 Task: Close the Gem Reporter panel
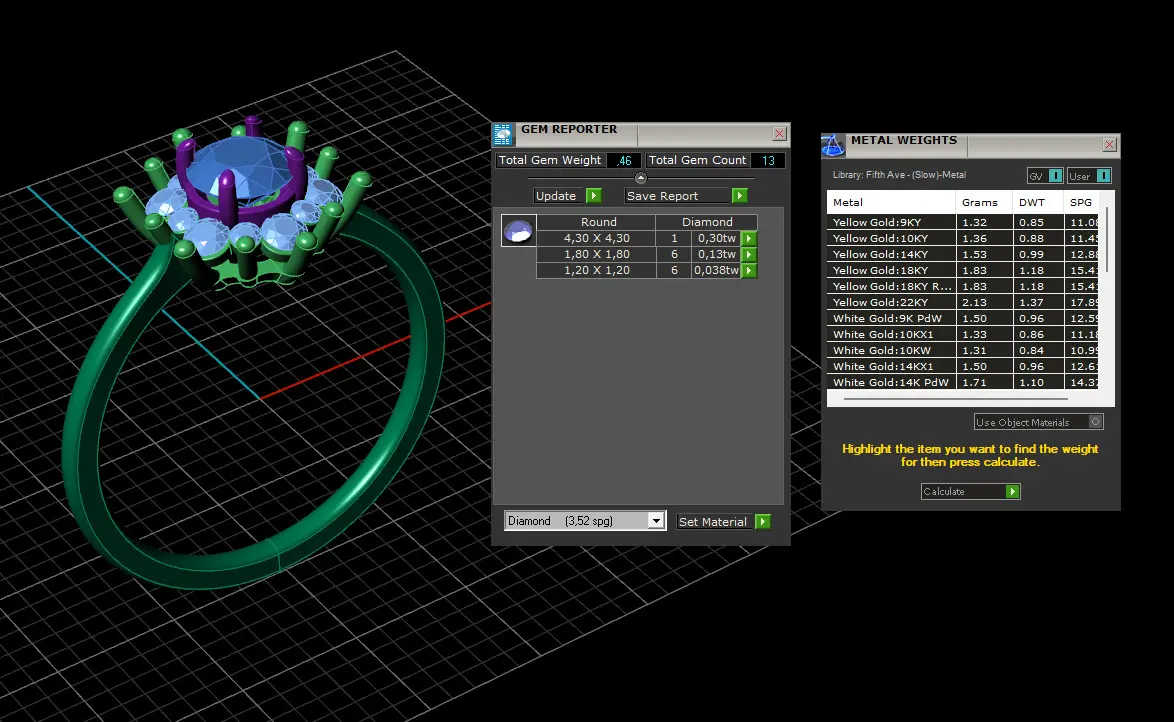tap(779, 133)
